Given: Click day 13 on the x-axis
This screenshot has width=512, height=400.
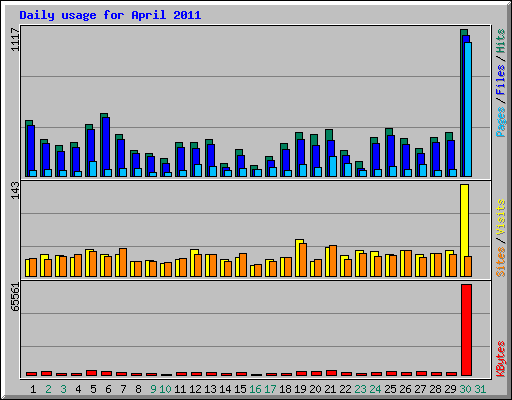Looking at the screenshot, I should coord(210,389).
